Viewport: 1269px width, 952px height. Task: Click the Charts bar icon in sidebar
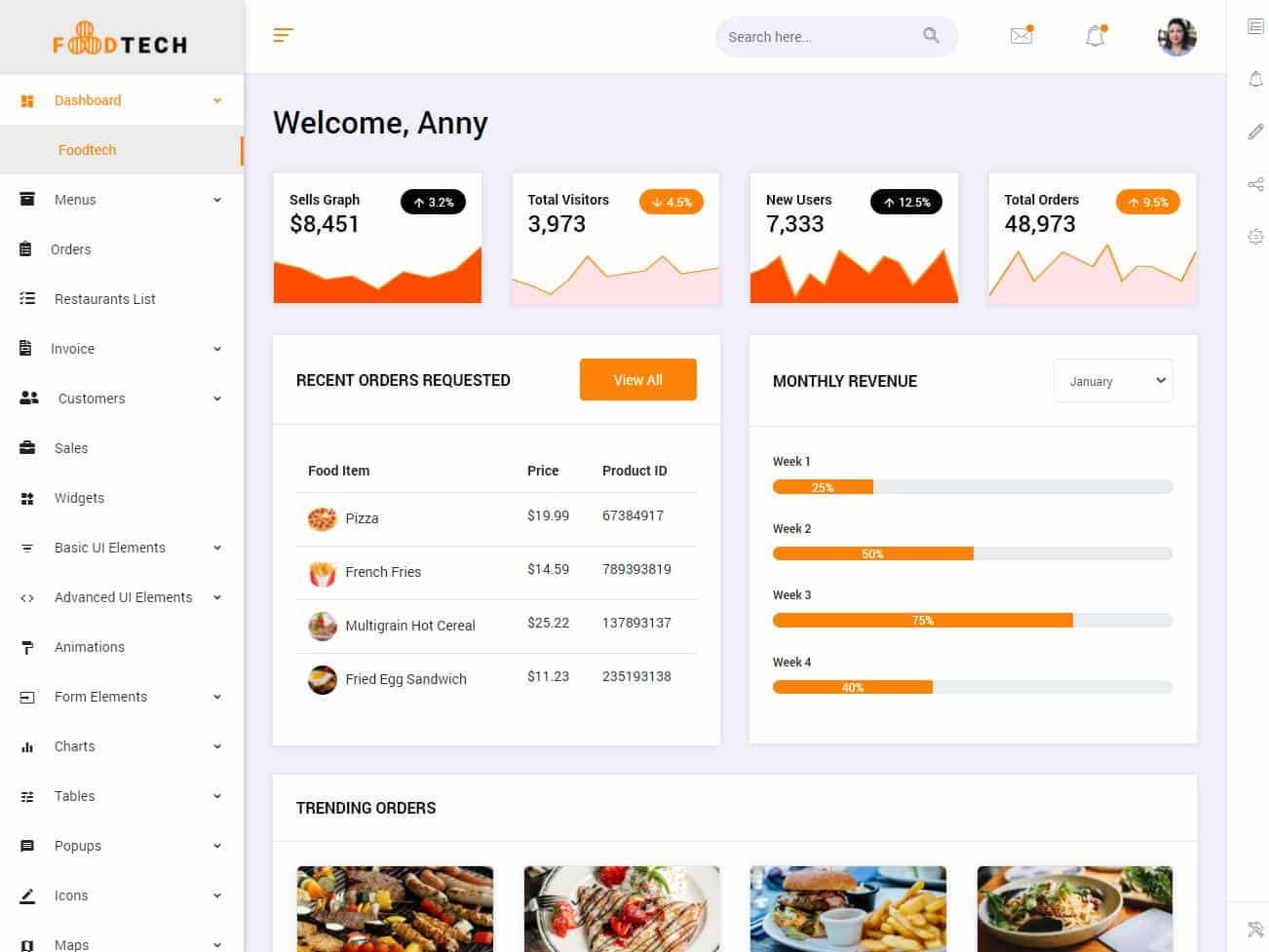(27, 746)
